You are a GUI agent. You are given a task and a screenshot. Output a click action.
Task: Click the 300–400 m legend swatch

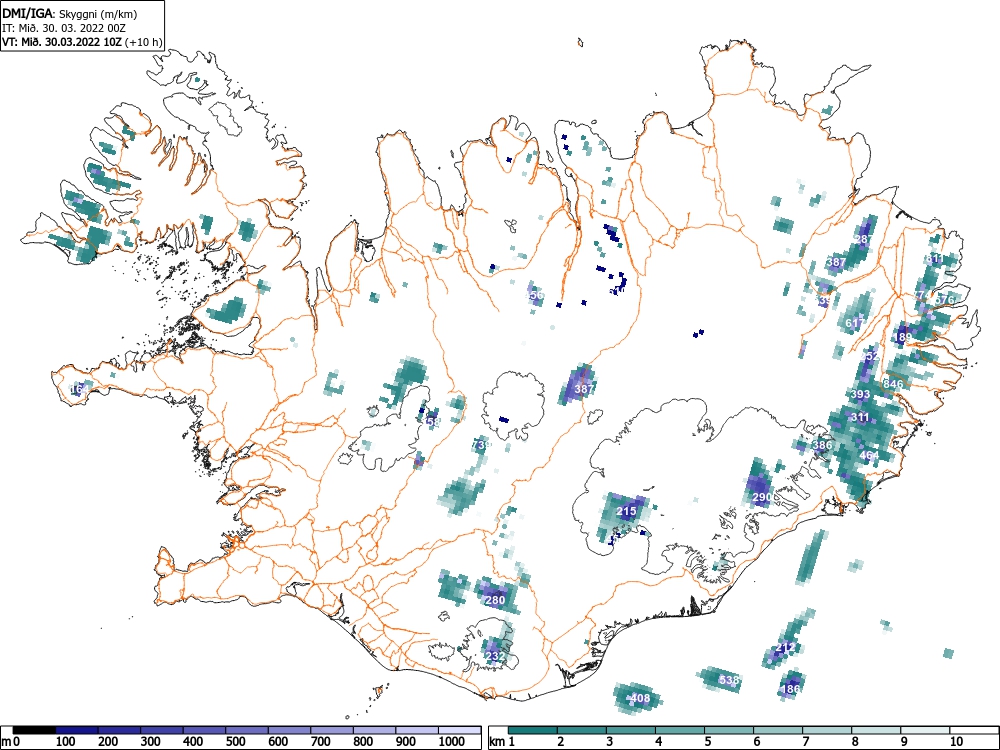click(x=162, y=730)
